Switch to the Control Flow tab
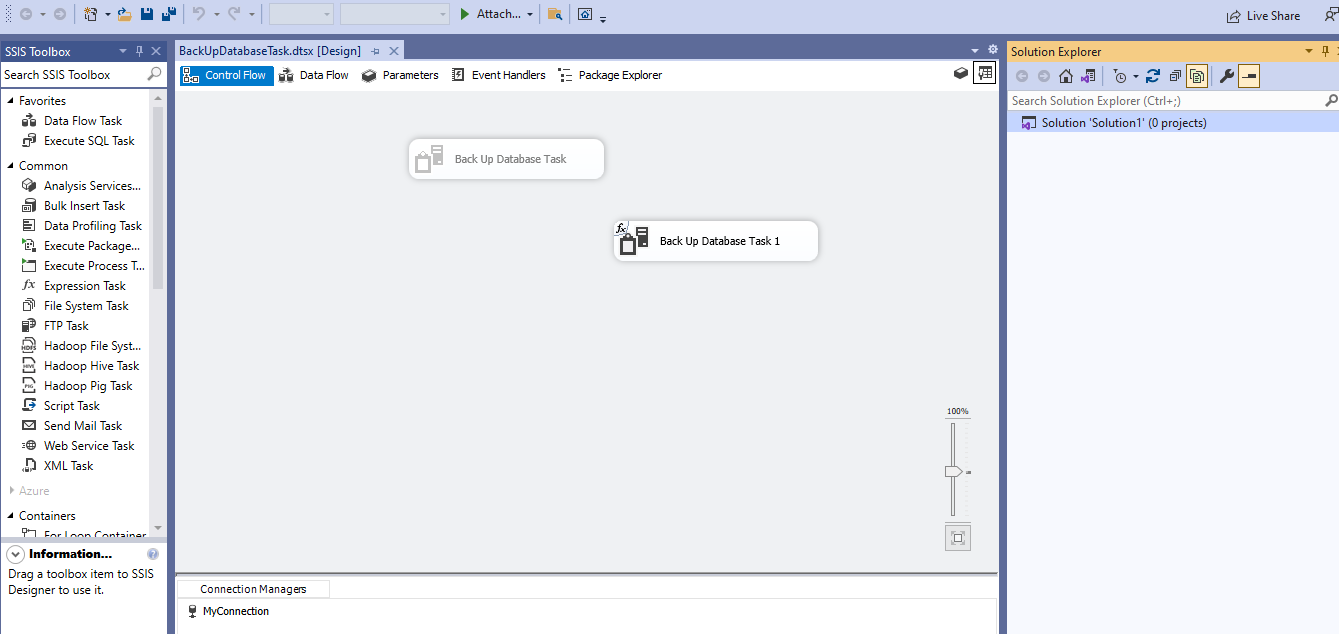The height and width of the screenshot is (634, 1339). (226, 75)
